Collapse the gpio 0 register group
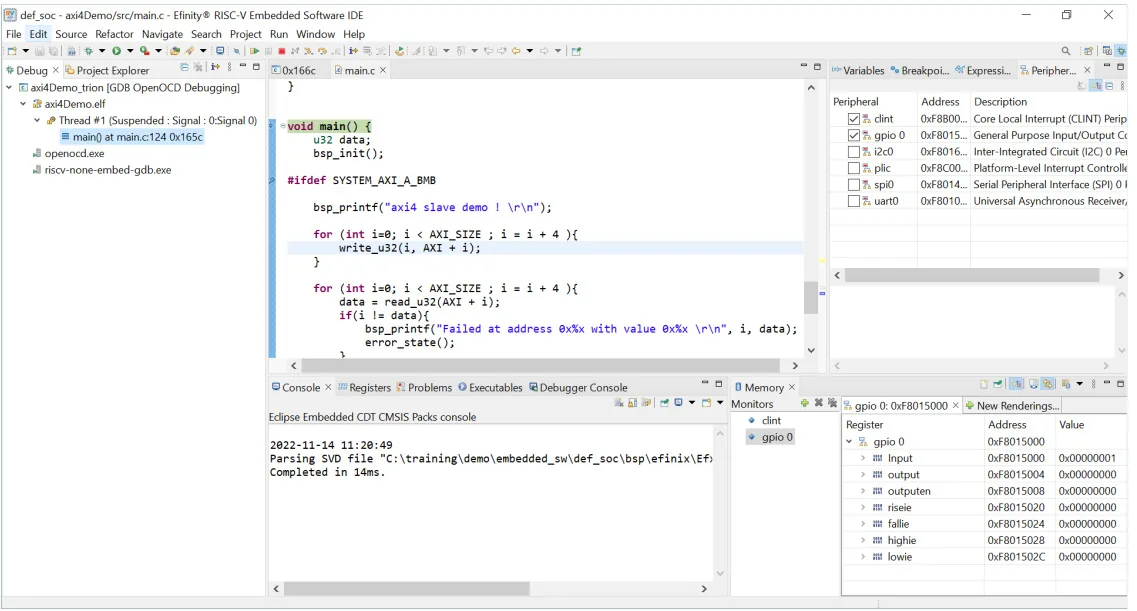Viewport: 1137px width, 611px height. 849,441
